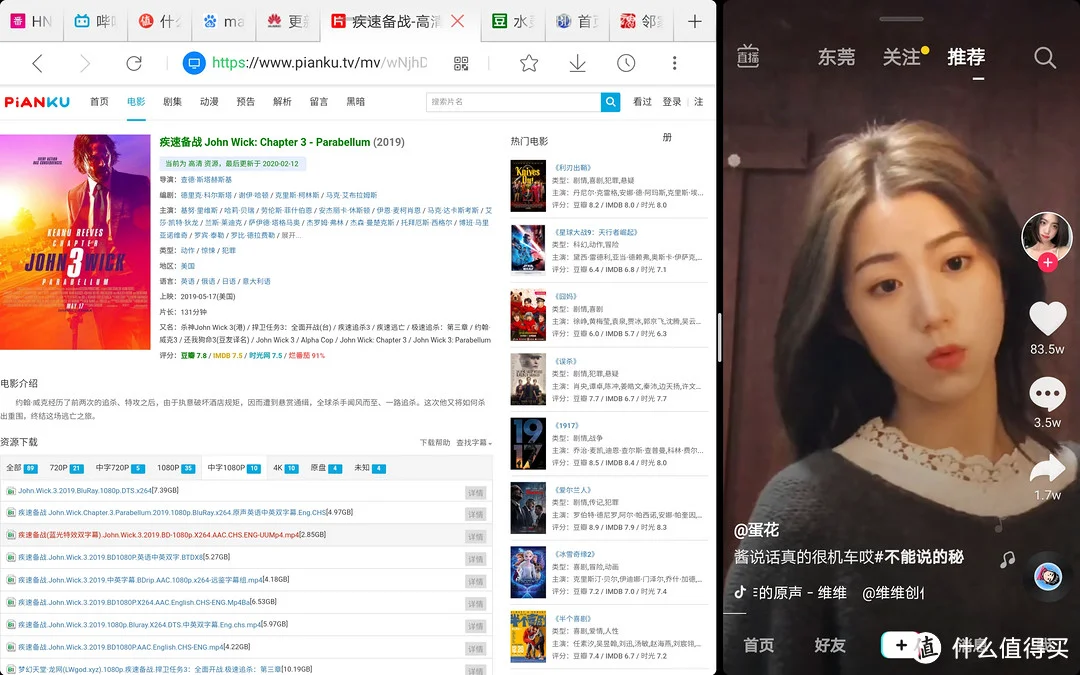Expand the cast list via 展开 link
Viewport: 1080px width, 675px height.
[291, 235]
